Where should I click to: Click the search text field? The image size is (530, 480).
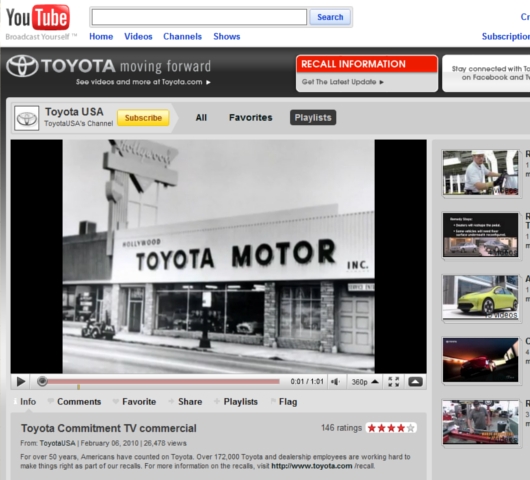tap(199, 17)
